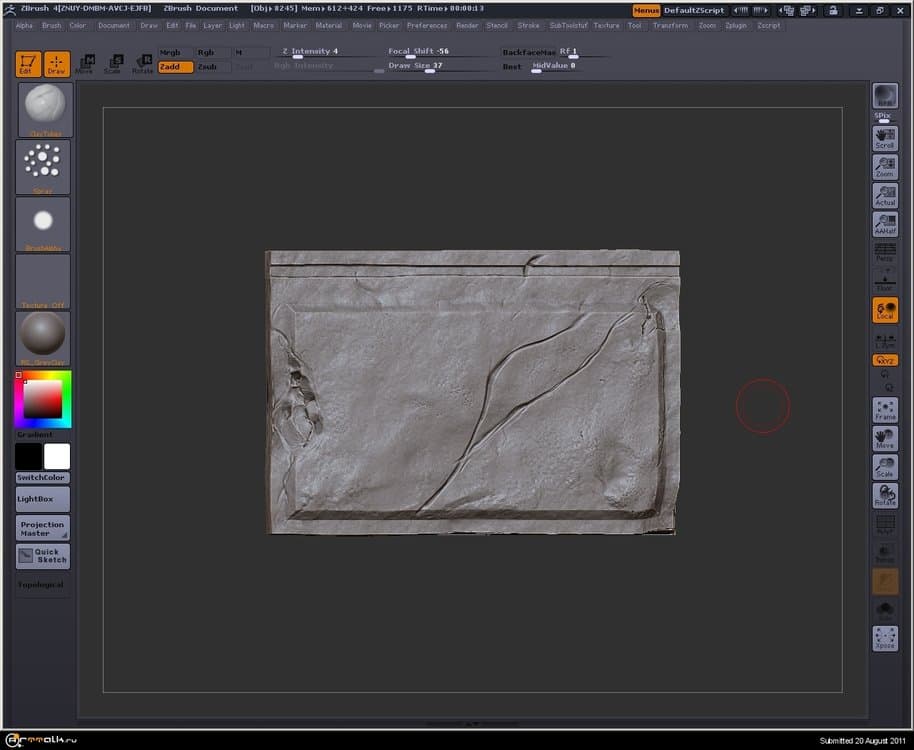Open the ClayTubes brush picker
914x750 pixels.
(x=43, y=109)
